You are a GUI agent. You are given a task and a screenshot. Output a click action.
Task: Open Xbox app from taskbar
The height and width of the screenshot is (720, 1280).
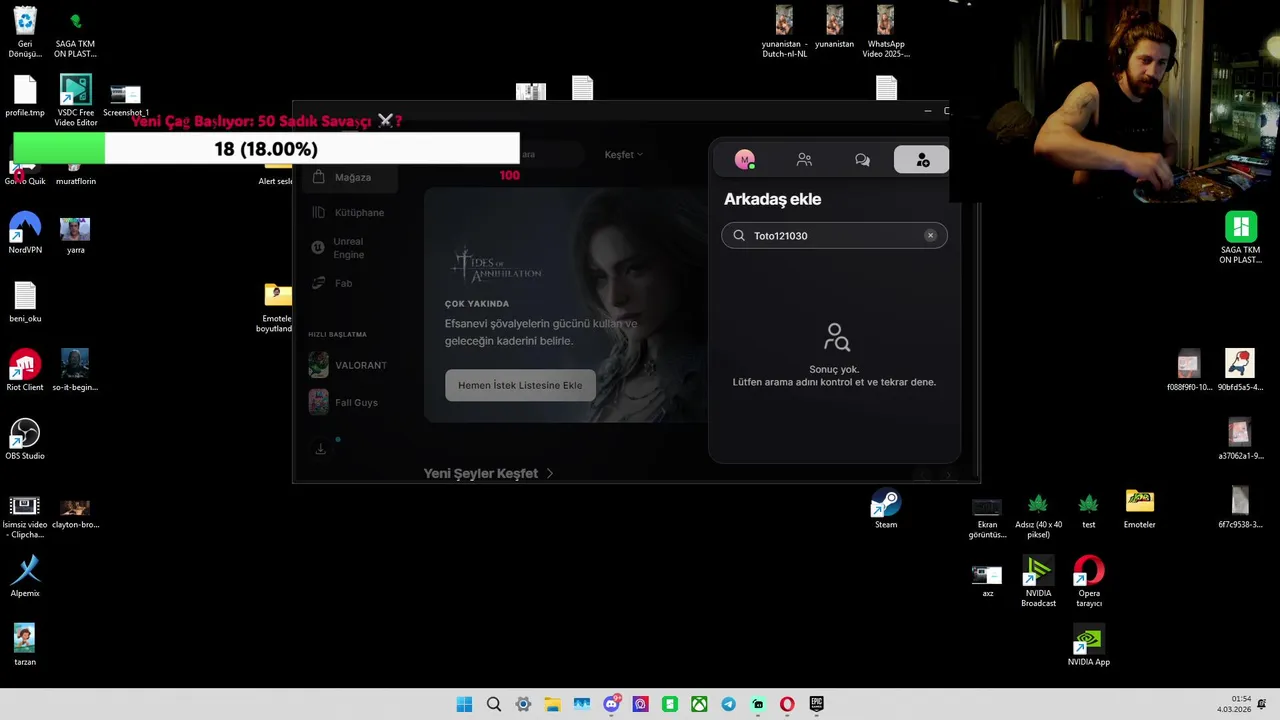[699, 704]
